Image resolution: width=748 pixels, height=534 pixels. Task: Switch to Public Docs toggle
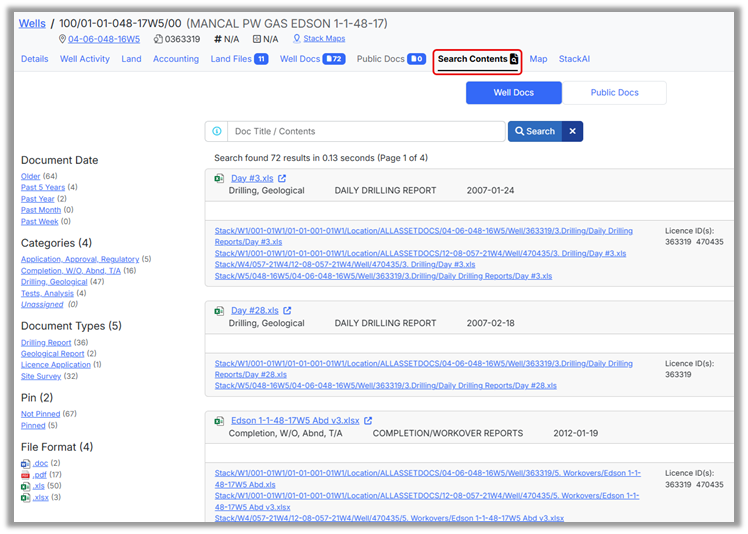tap(614, 93)
